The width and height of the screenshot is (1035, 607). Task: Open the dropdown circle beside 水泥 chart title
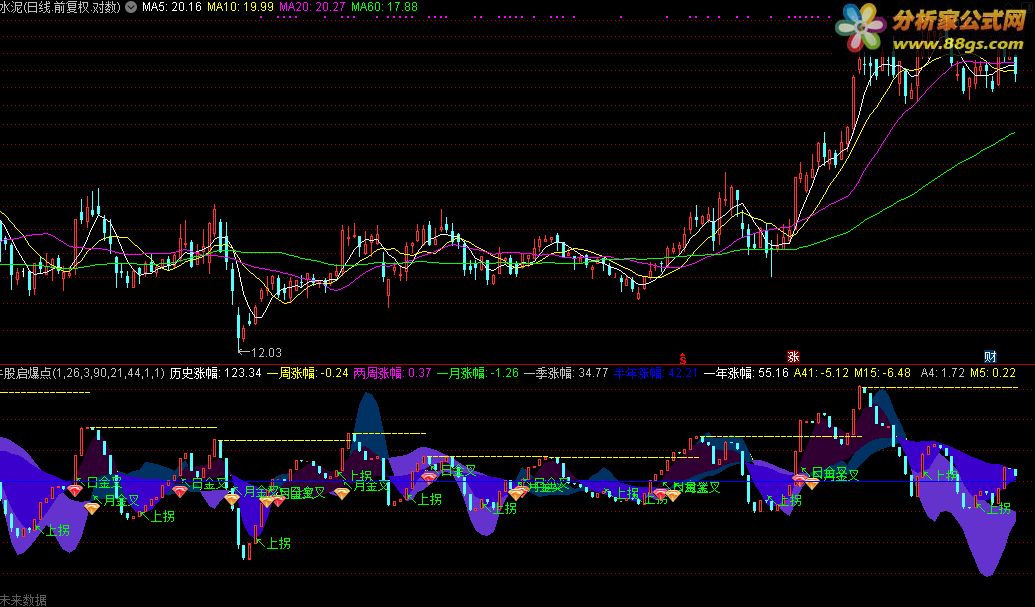pyautogui.click(x=131, y=7)
